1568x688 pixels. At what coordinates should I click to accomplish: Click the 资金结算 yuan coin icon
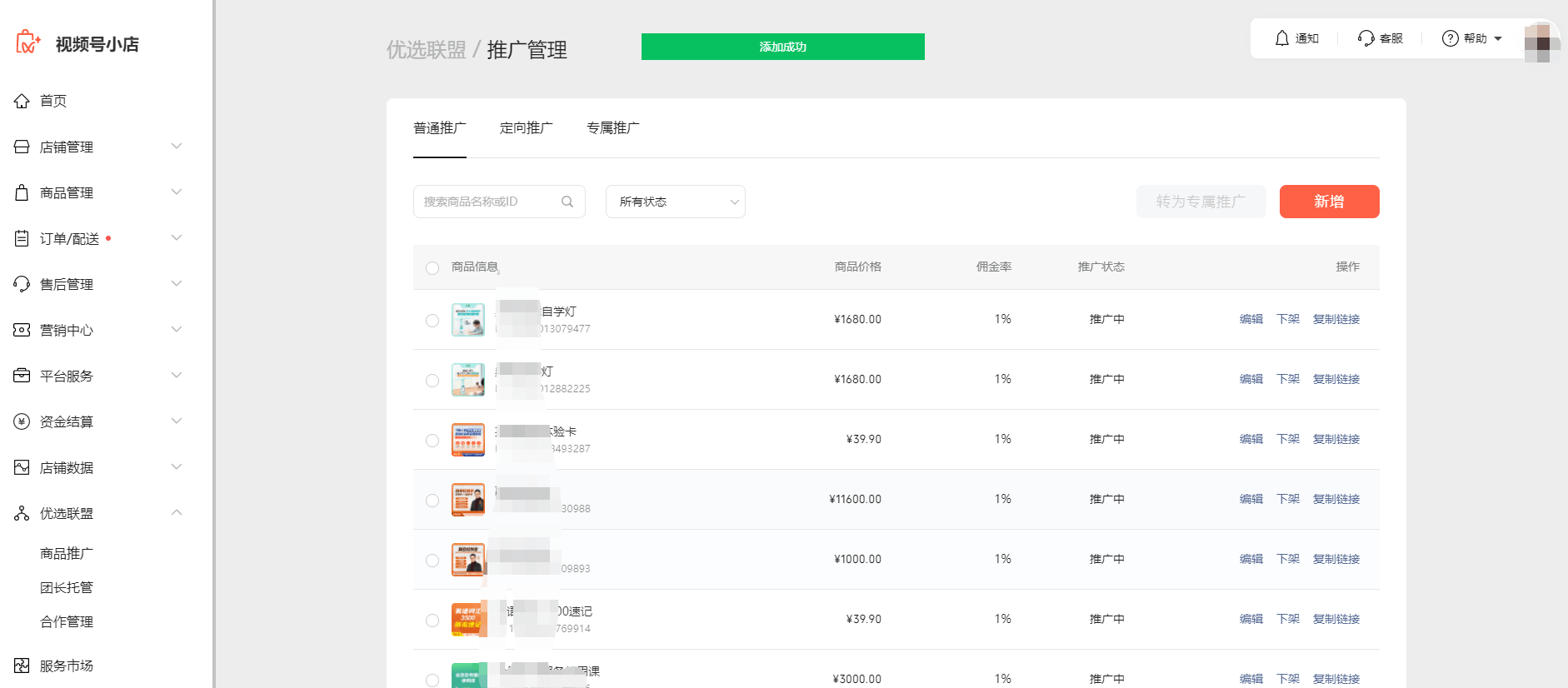tap(22, 422)
